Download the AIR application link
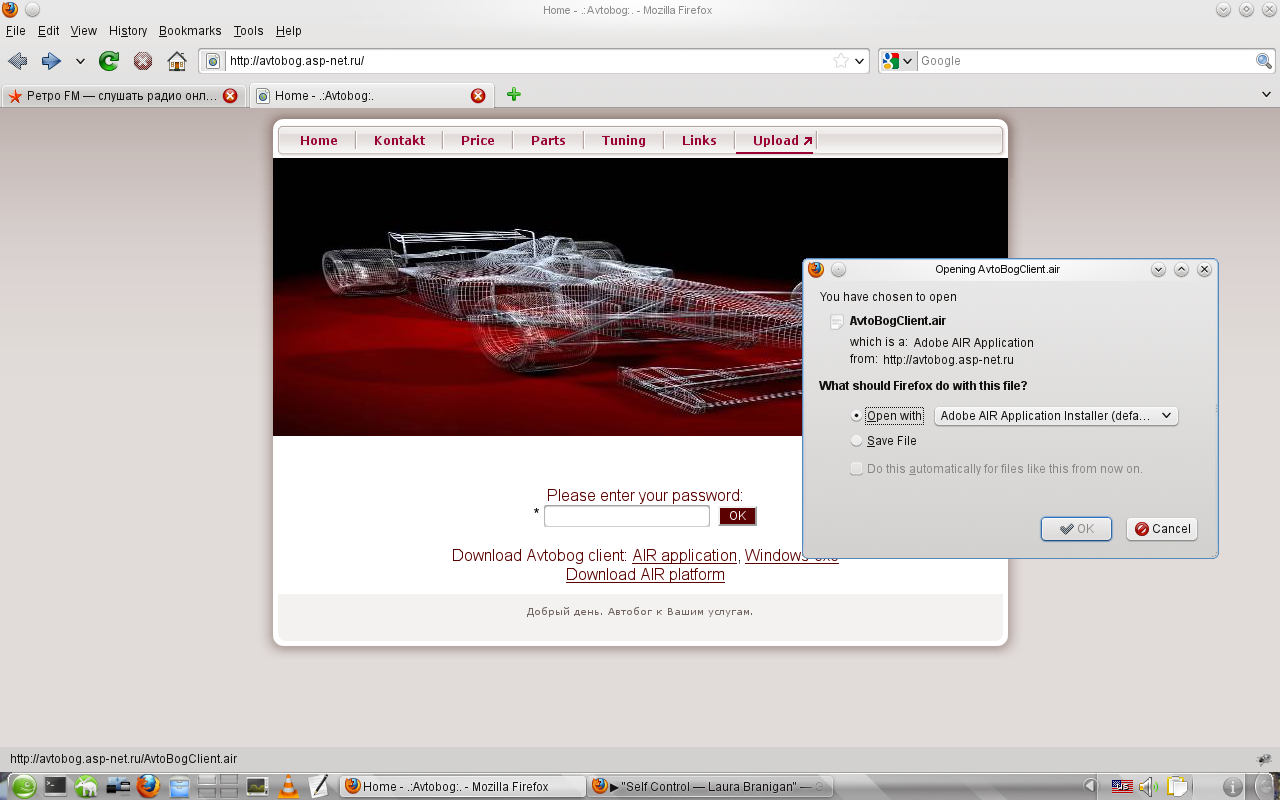 (684, 555)
